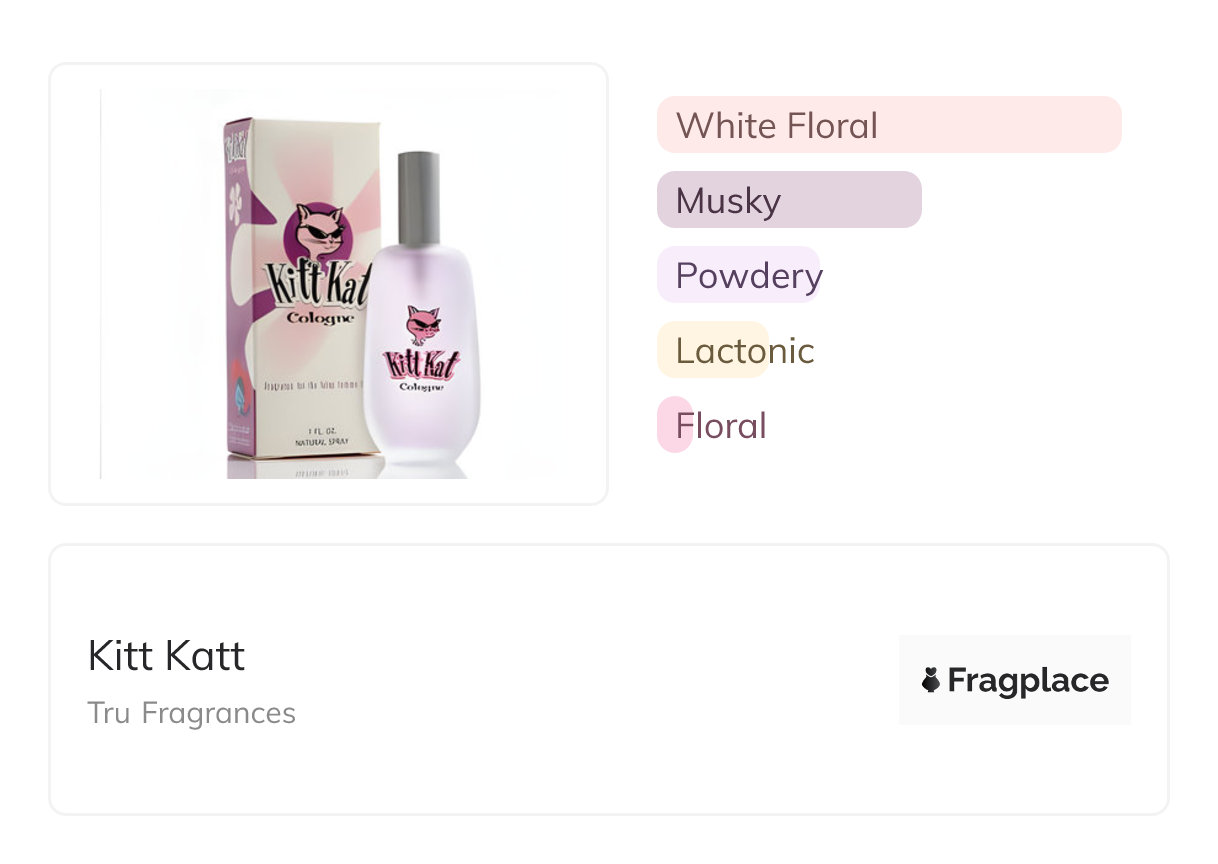
Task: Choose the Lactonic accord bar
Action: (x=713, y=350)
